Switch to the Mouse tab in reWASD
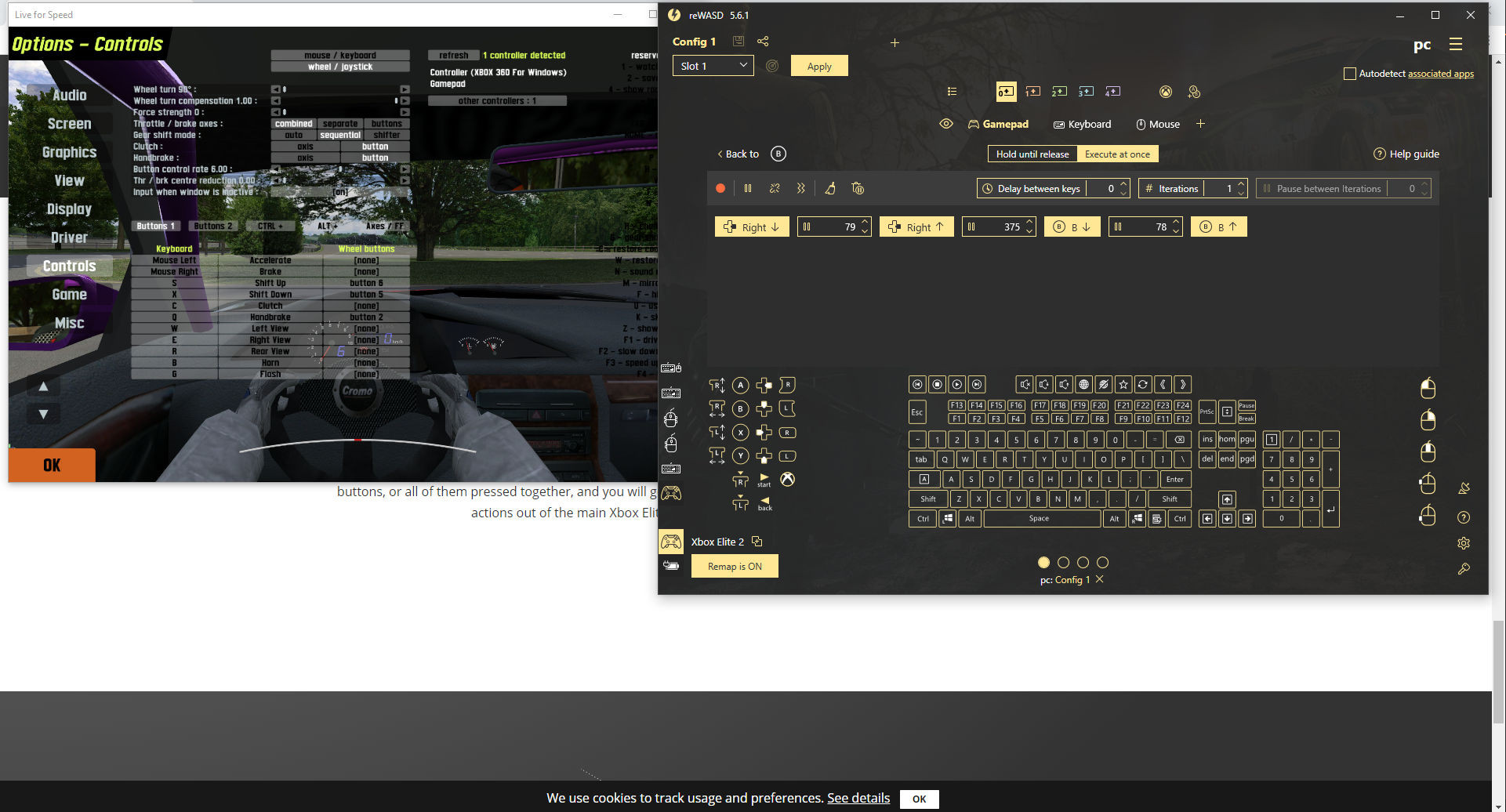This screenshot has height=812, width=1506. tap(1158, 124)
